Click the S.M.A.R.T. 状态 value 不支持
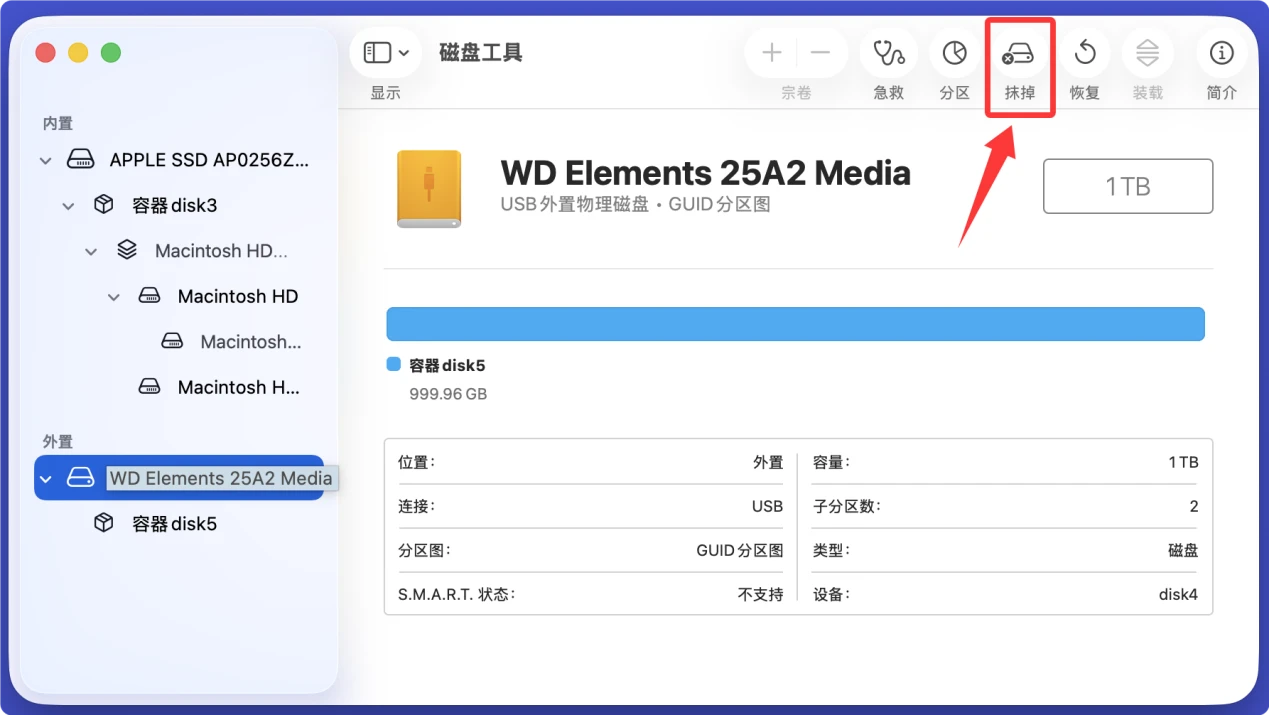Image resolution: width=1269 pixels, height=715 pixels. 761,594
